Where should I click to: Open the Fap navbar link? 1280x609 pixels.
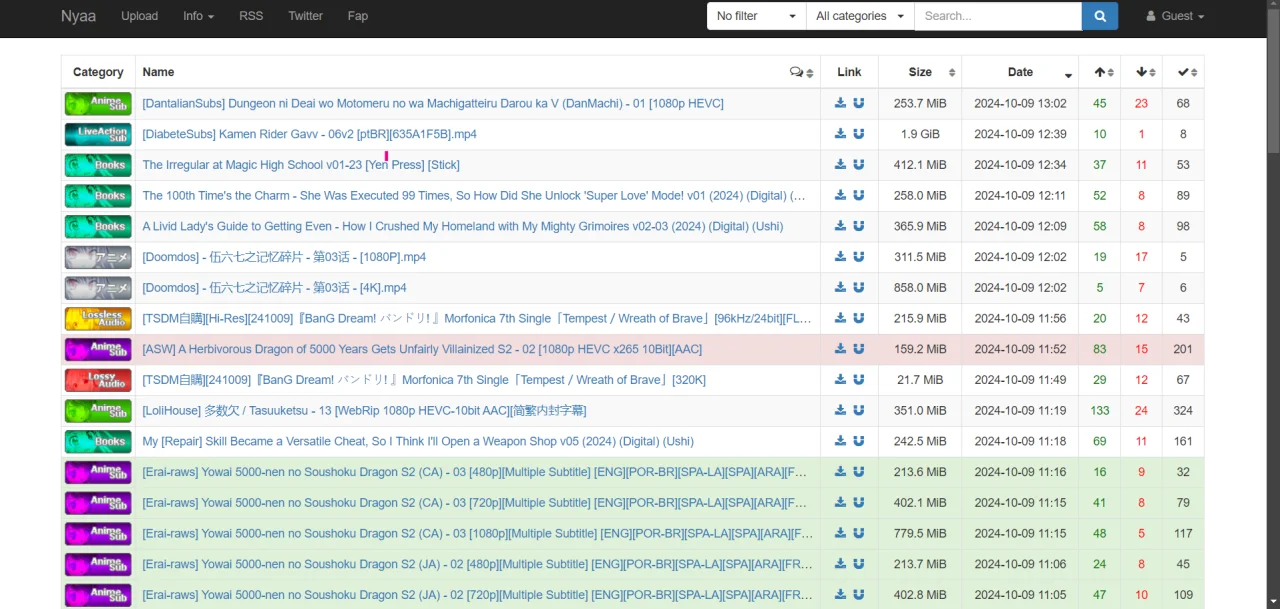click(x=357, y=16)
